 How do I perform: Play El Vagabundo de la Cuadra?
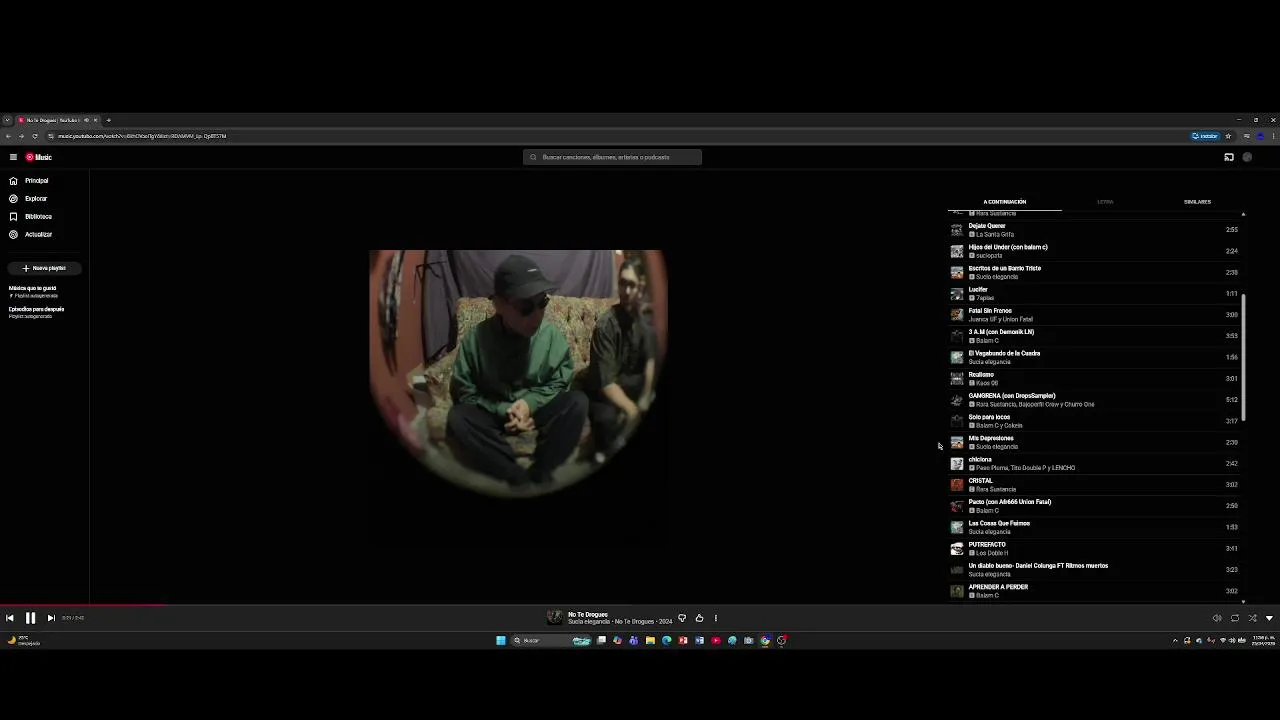1093,357
